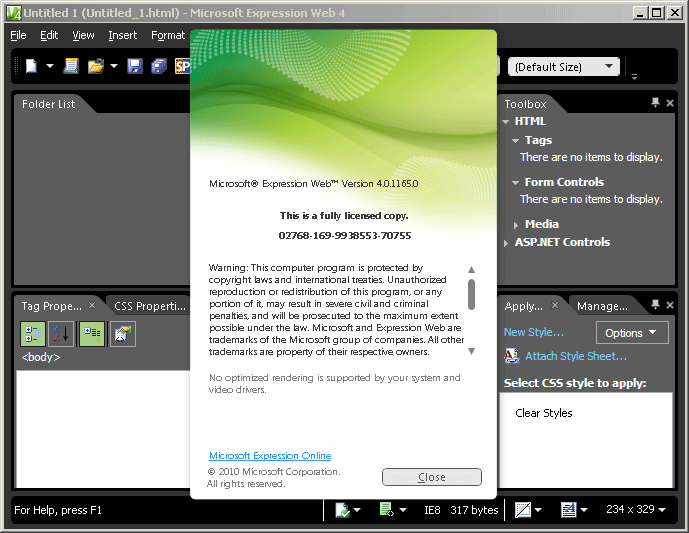The height and width of the screenshot is (533, 689).
Task: Open the Options dropdown button
Action: click(x=632, y=333)
